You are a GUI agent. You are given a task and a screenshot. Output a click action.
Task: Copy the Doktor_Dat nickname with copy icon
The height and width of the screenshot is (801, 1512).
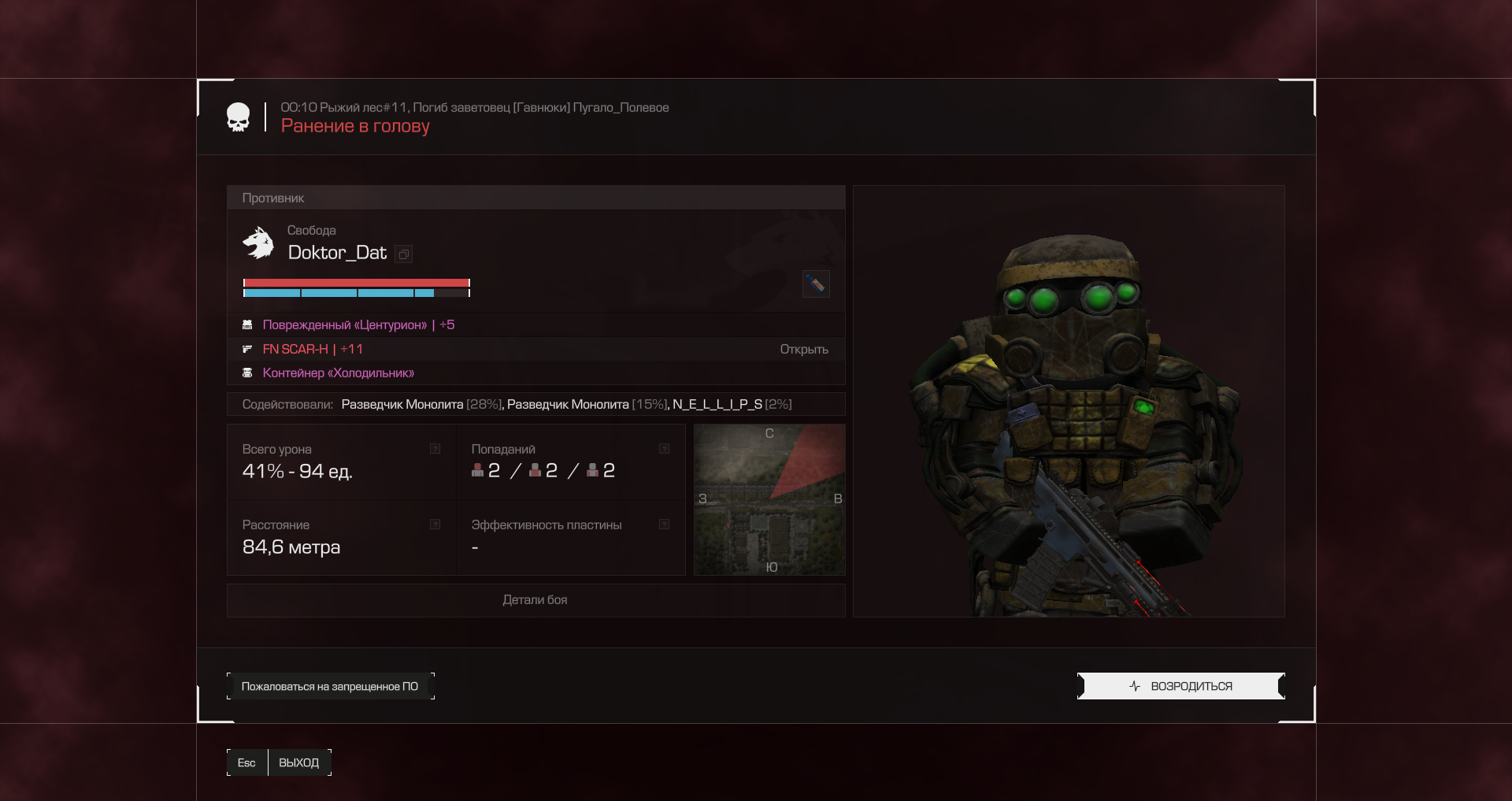(x=403, y=254)
